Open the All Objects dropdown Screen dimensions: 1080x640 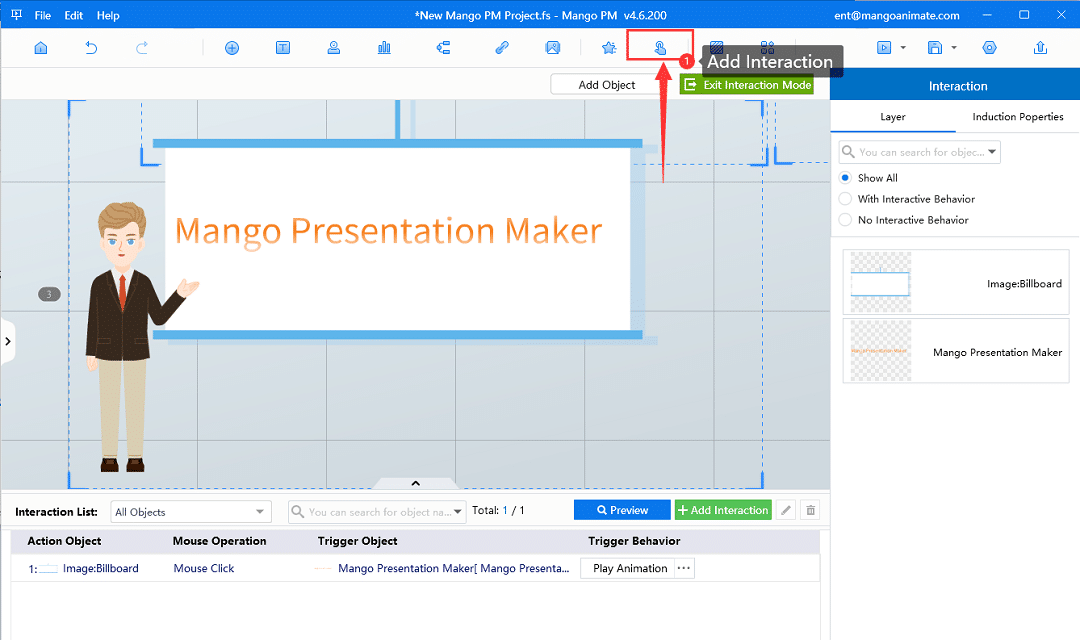[190, 512]
